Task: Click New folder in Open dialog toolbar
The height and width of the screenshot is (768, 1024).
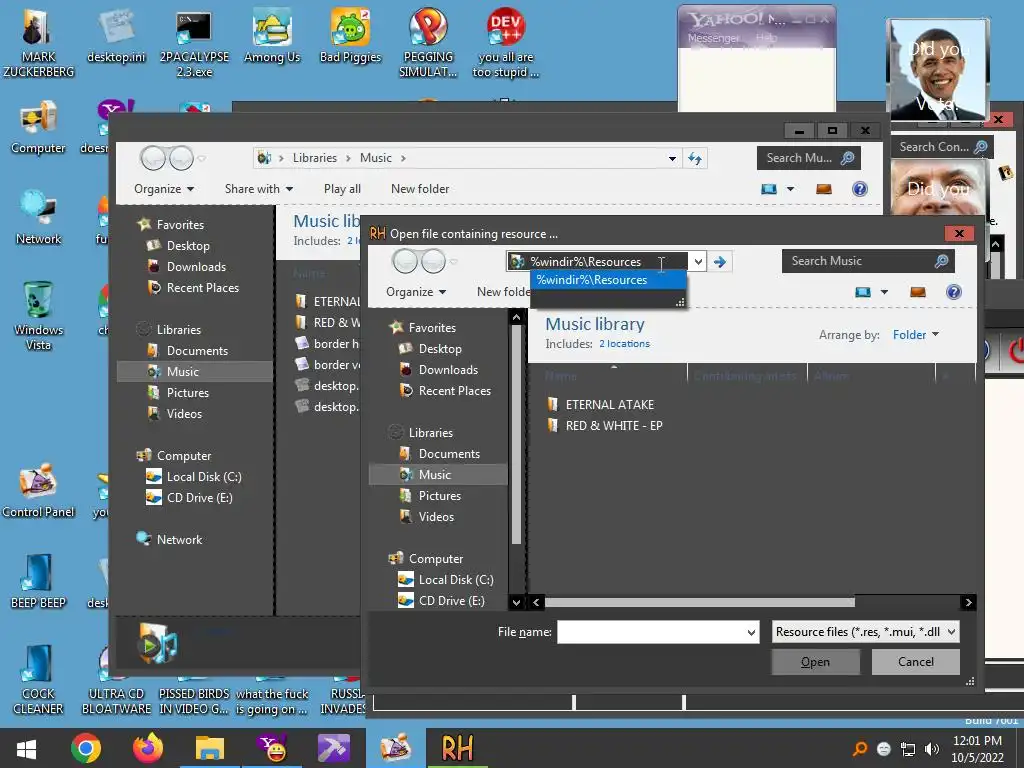Action: (504, 292)
